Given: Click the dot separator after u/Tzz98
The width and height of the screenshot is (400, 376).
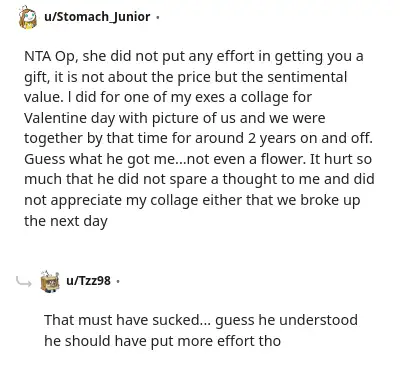Looking at the screenshot, I should click(117, 281).
